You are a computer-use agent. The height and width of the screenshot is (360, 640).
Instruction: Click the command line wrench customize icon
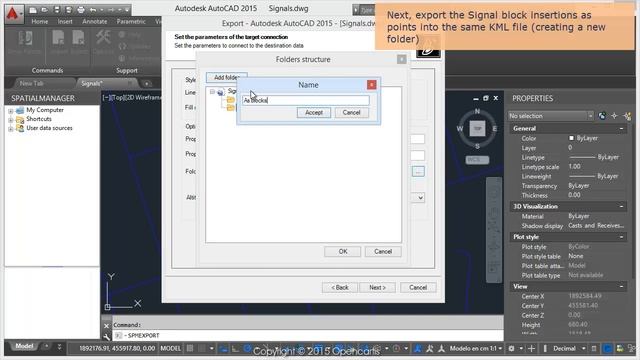pyautogui.click(x=107, y=336)
